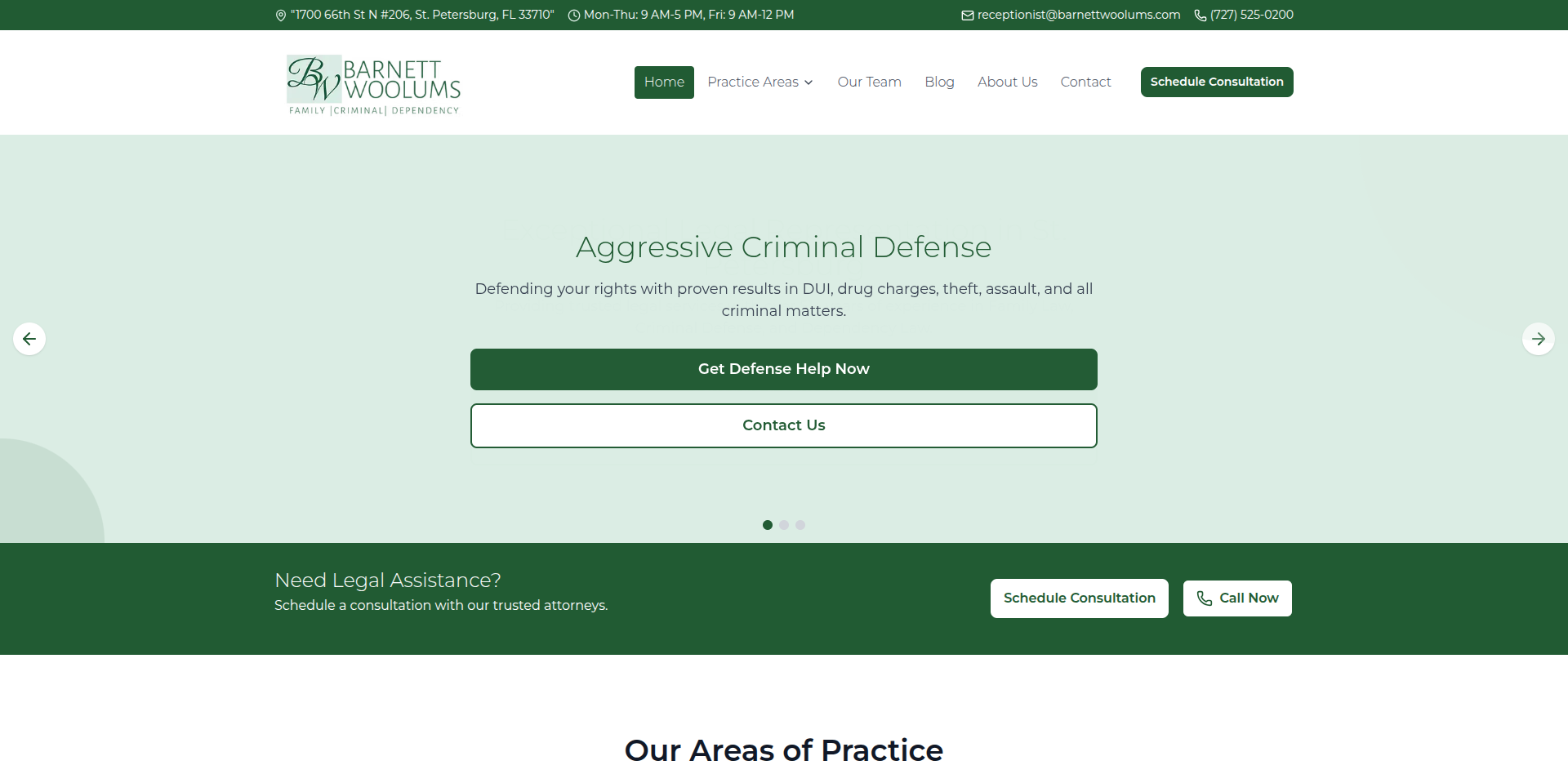Viewport: 1568px width, 783px height.
Task: Click the (727) 525-0200 phone number
Action: 1251,15
